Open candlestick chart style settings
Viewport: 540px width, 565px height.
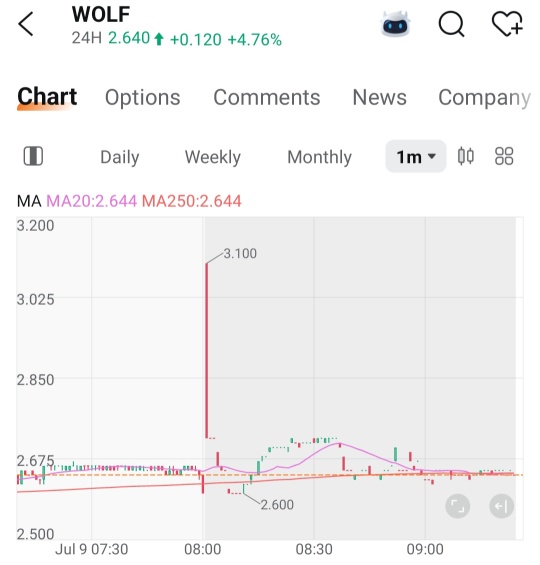pos(465,156)
